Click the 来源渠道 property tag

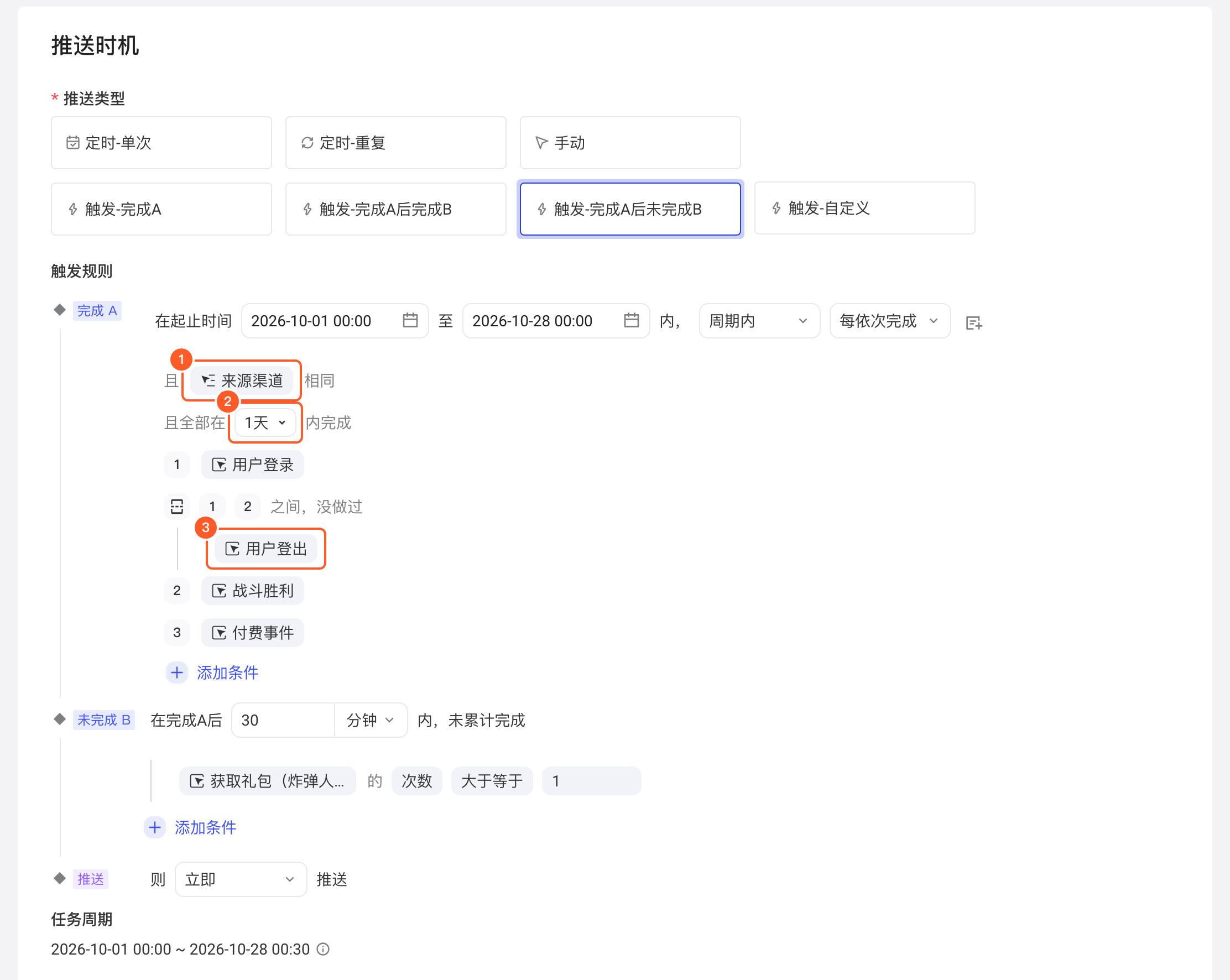[242, 380]
